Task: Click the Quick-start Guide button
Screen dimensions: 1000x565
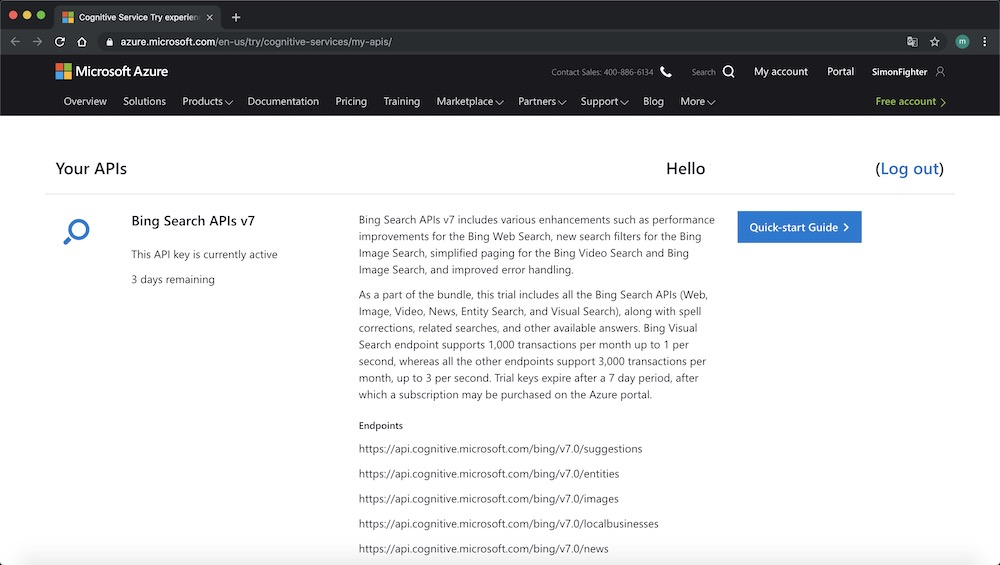Action: coord(799,227)
